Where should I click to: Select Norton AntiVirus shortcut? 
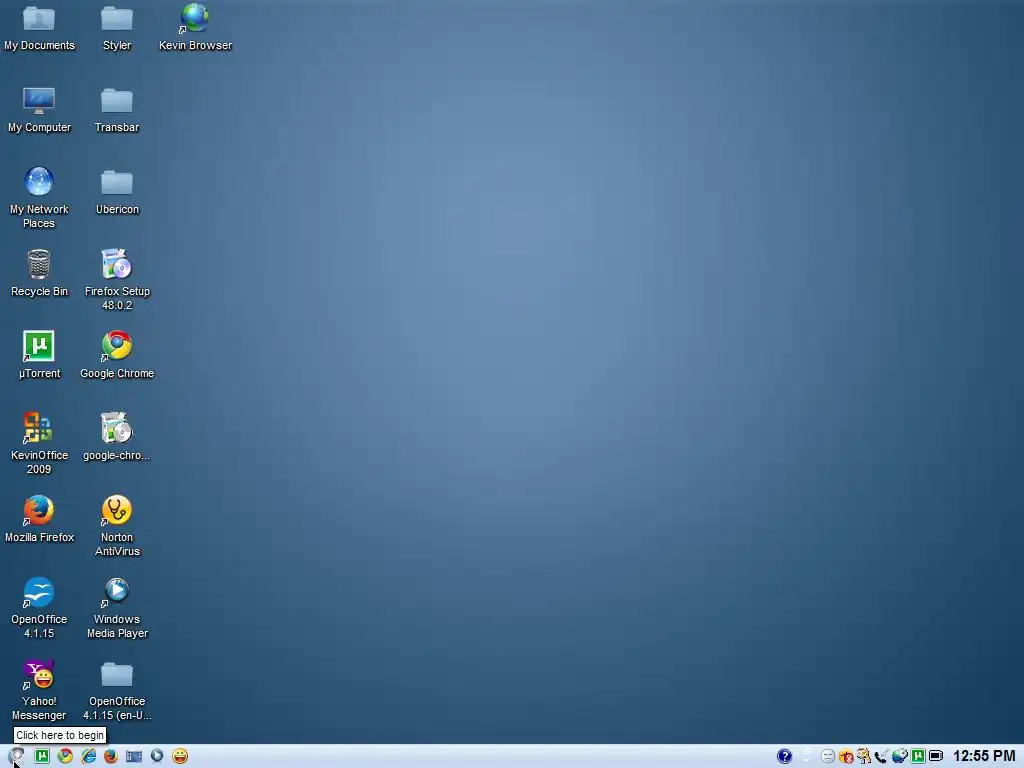[117, 510]
